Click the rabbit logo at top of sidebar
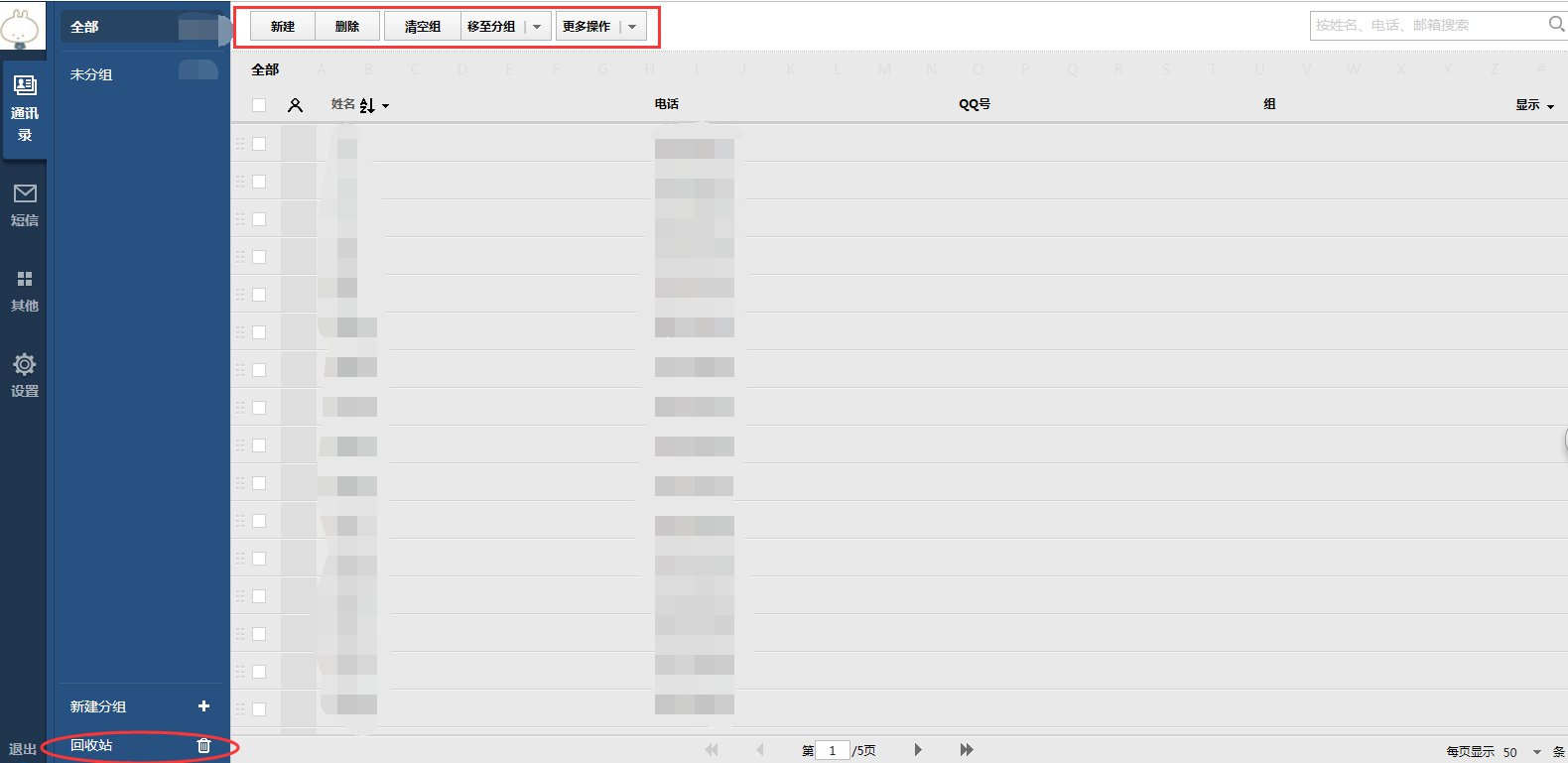 tap(20, 27)
